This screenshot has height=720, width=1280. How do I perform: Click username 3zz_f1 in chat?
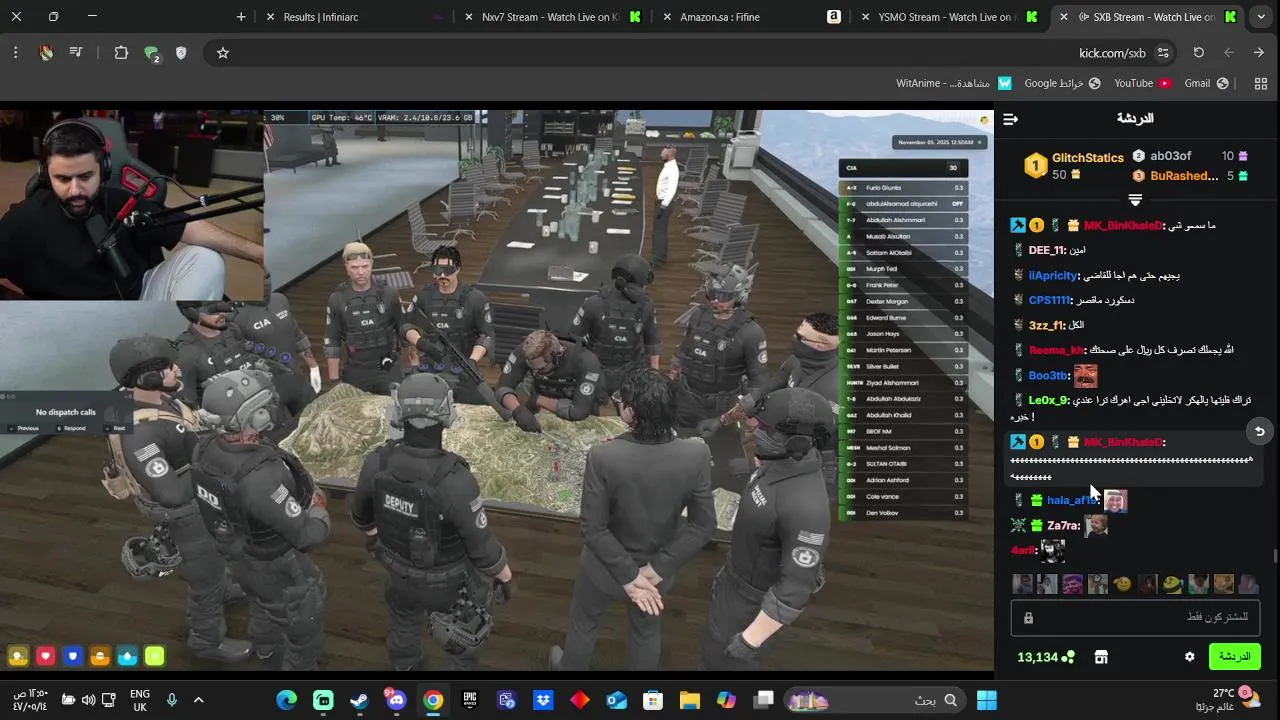point(1046,325)
